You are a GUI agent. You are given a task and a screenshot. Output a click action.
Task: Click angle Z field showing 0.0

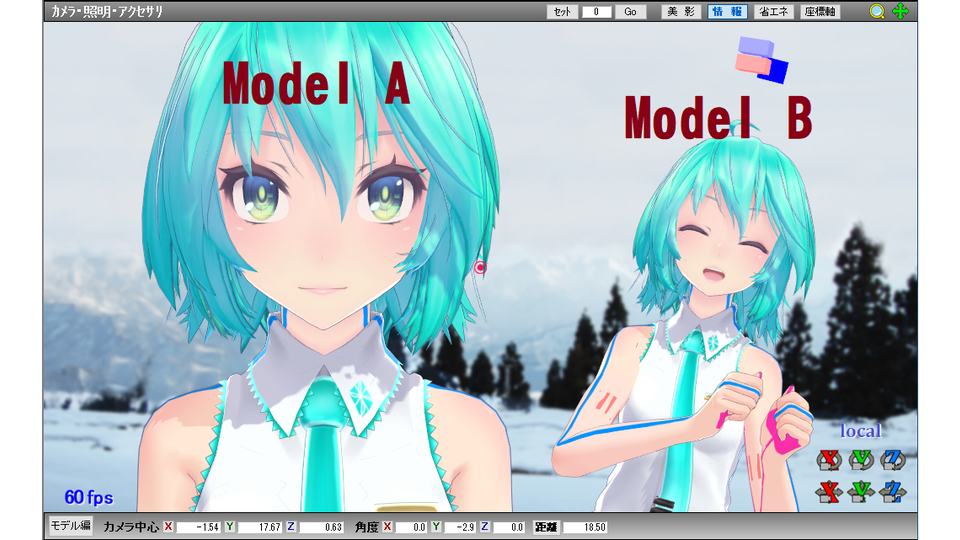[508, 527]
